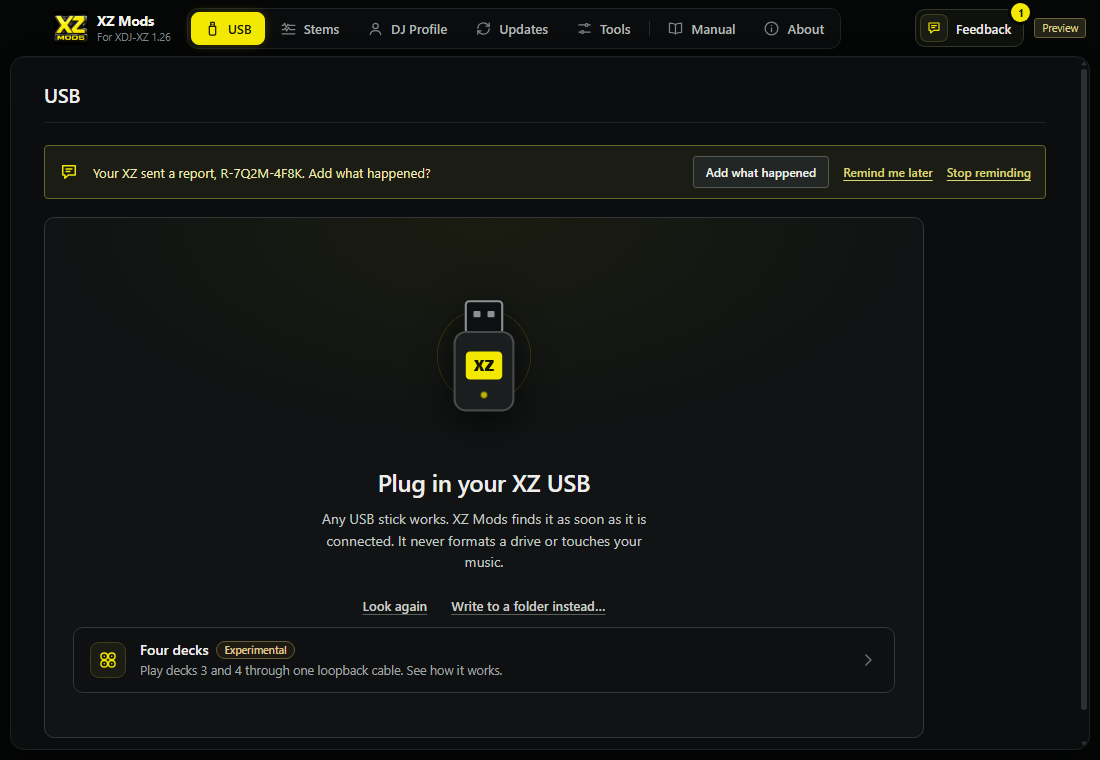This screenshot has width=1100, height=760.
Task: Click the feedback notification badge
Action: pyautogui.click(x=1020, y=13)
